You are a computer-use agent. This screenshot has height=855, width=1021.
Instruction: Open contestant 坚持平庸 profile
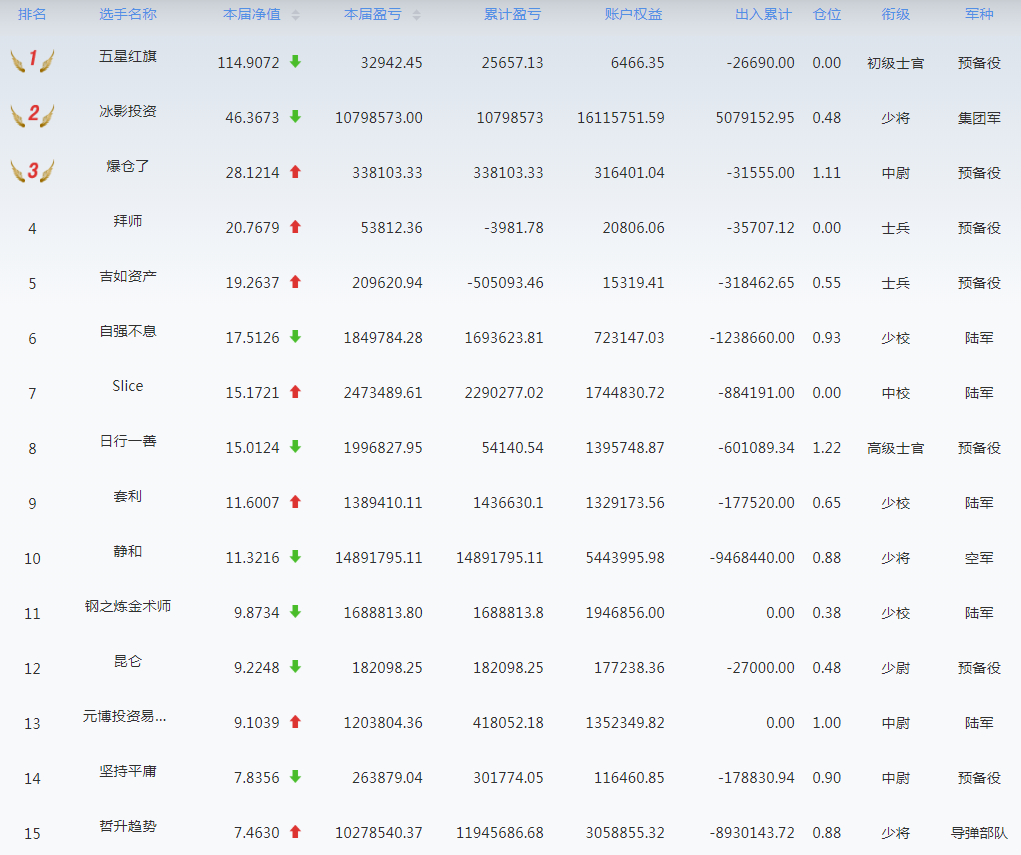click(x=128, y=772)
